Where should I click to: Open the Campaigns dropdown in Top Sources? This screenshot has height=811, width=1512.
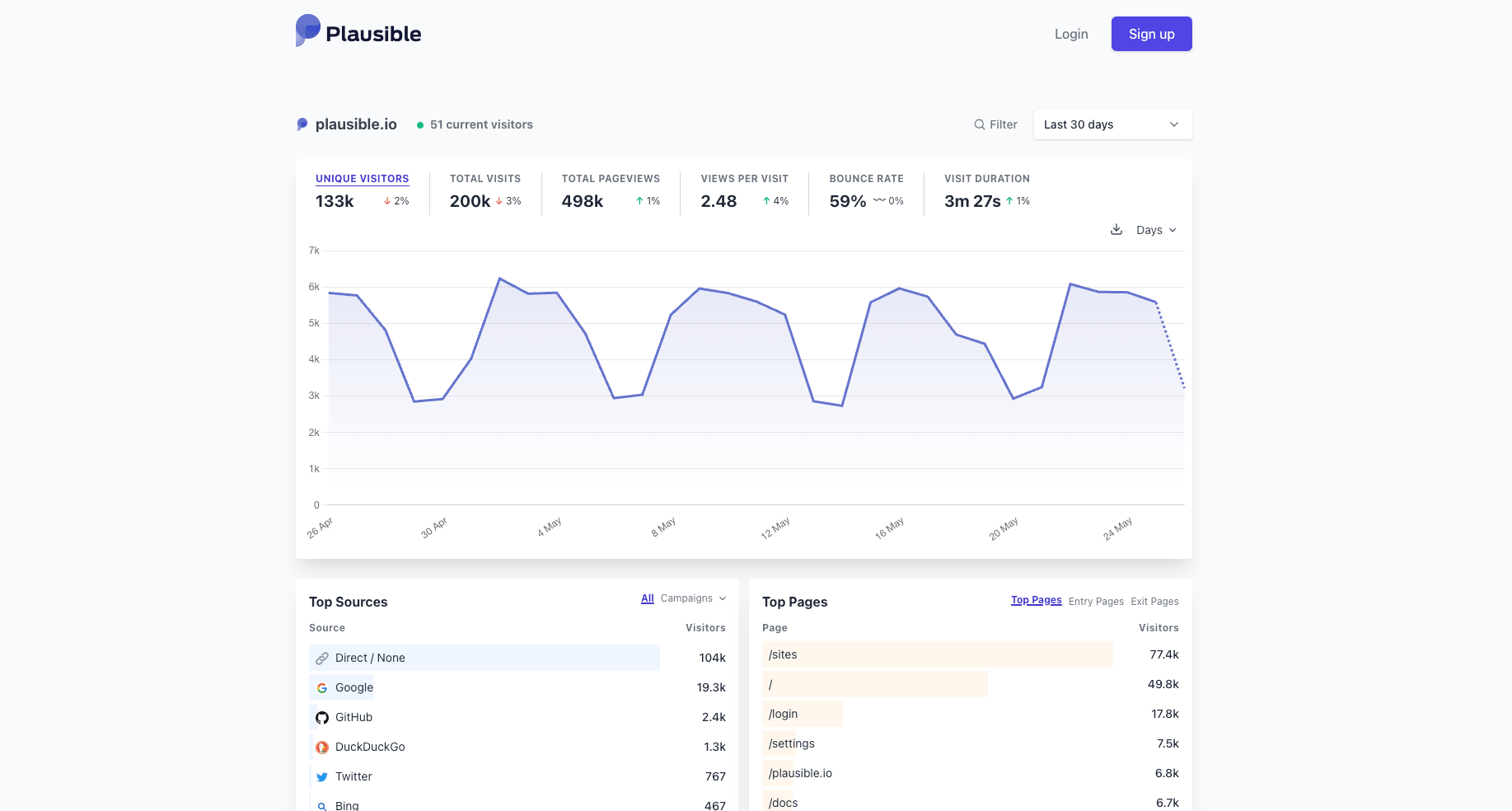tap(693, 598)
